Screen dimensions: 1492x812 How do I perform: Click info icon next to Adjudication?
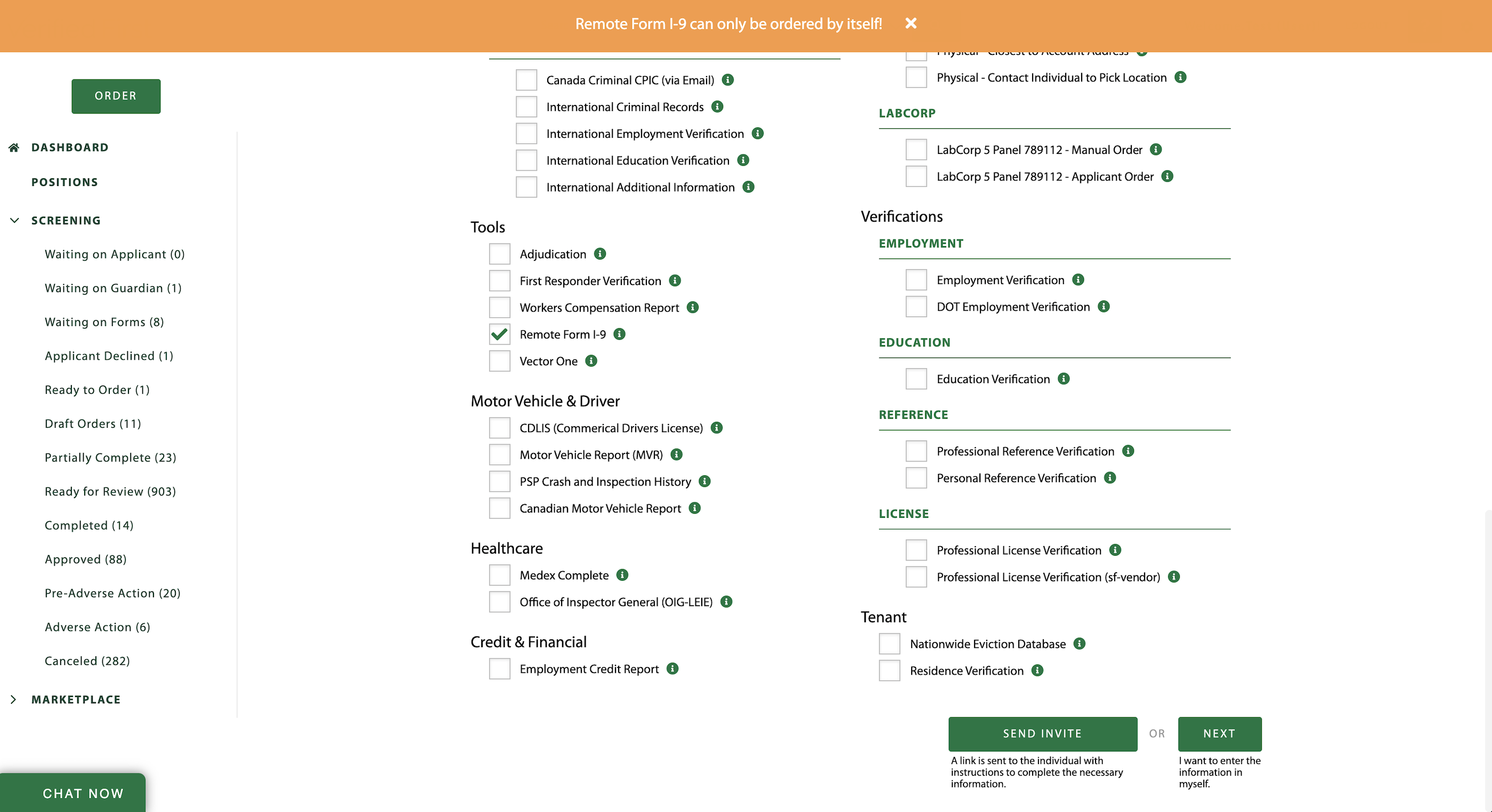(600, 254)
